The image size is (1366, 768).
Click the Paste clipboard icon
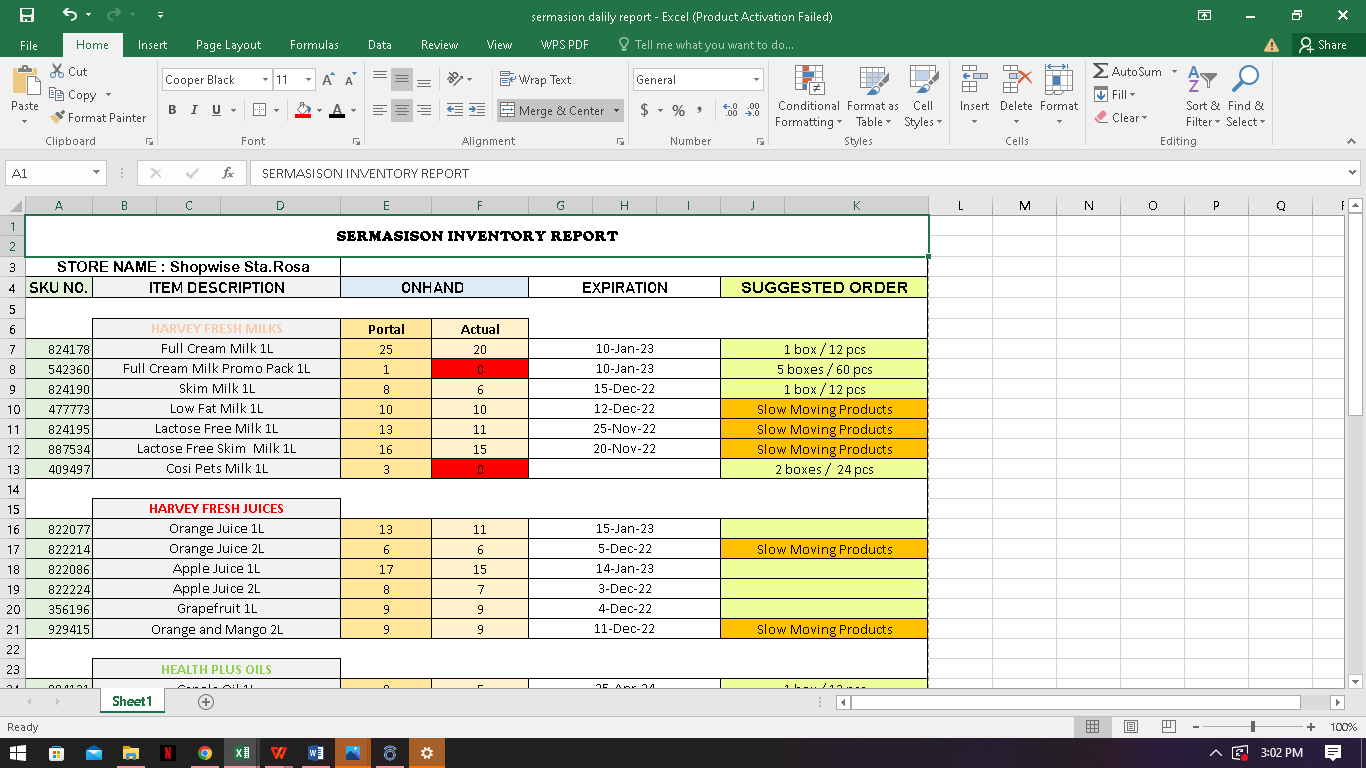[25, 82]
